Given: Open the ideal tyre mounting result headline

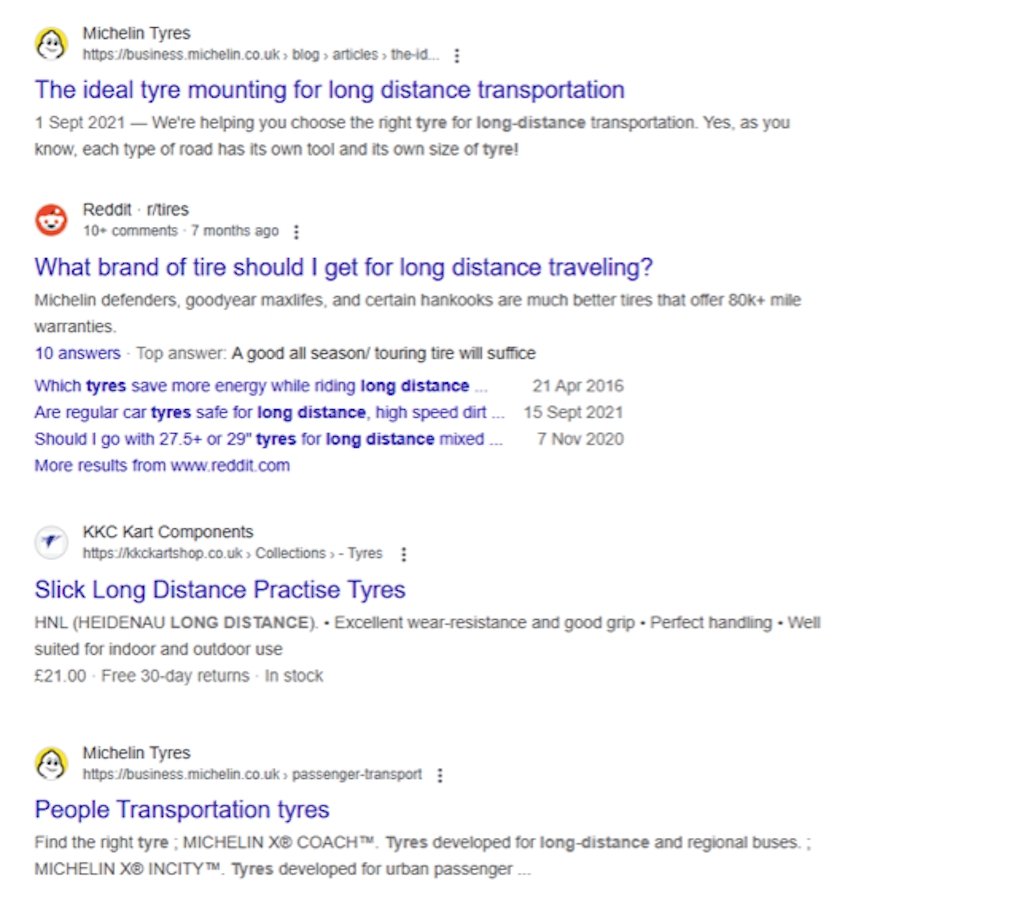Looking at the screenshot, I should point(328,90).
